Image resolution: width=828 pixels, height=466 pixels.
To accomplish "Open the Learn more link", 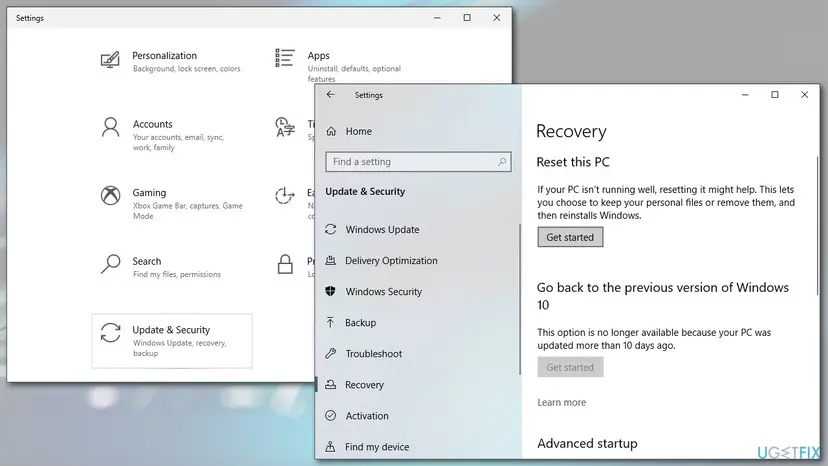I will pyautogui.click(x=561, y=402).
